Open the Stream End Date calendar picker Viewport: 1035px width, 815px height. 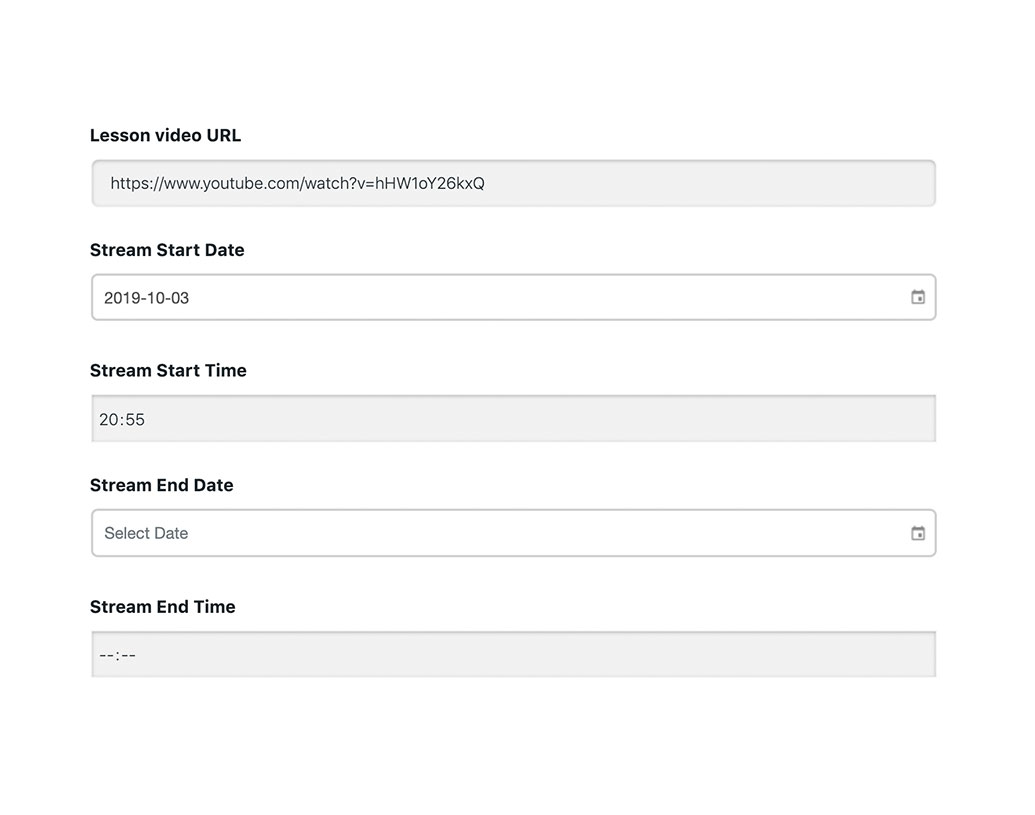point(917,533)
